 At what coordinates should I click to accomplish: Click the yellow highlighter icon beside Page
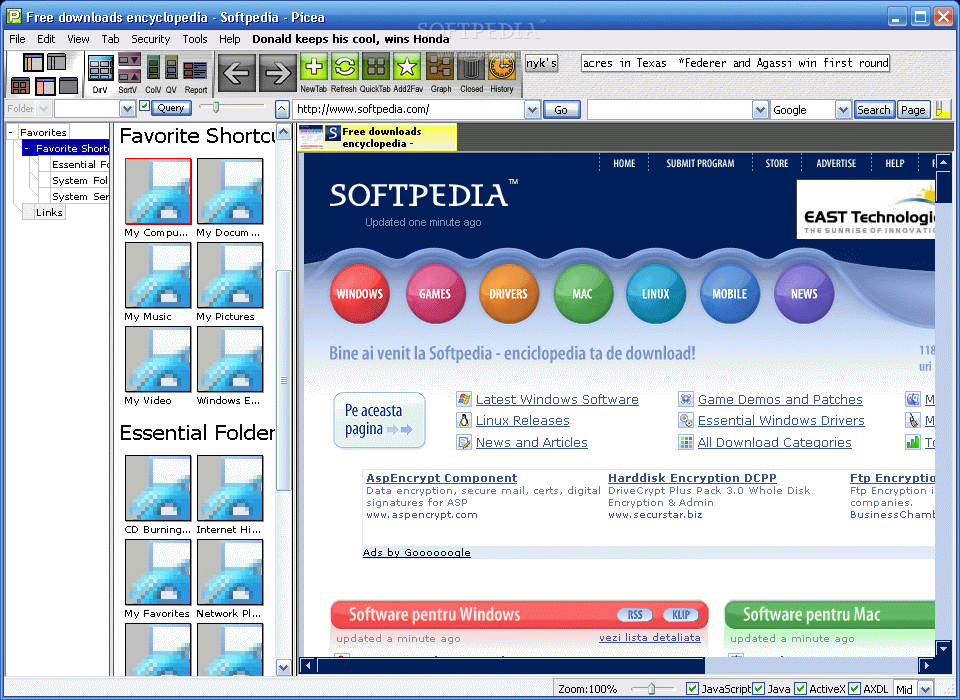tap(942, 110)
